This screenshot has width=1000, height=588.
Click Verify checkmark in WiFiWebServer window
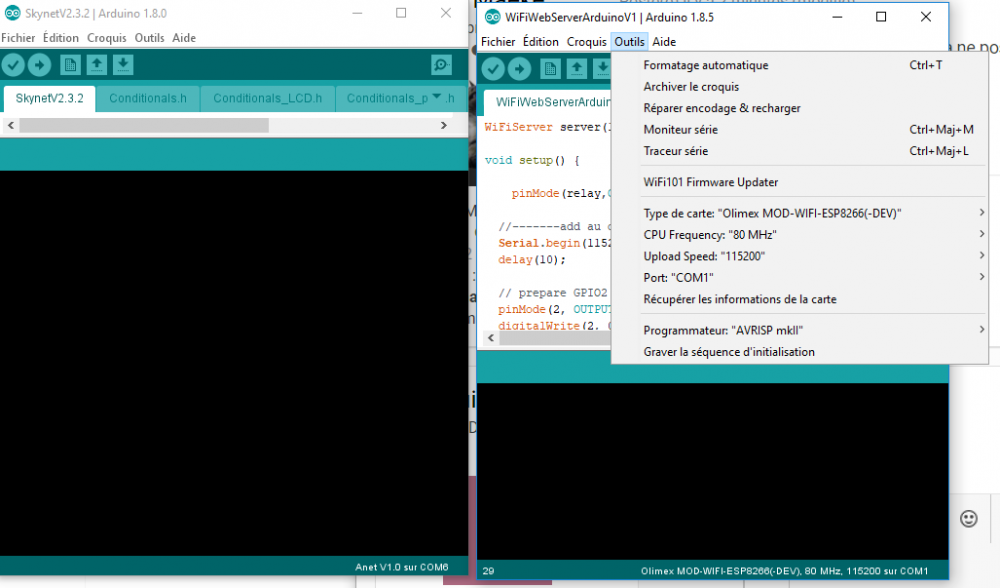(493, 68)
